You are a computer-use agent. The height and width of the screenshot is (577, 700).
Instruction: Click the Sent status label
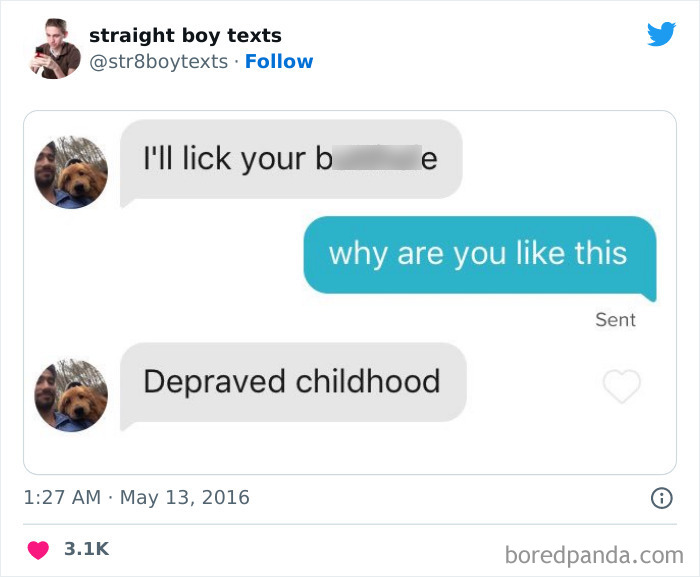pyautogui.click(x=615, y=320)
